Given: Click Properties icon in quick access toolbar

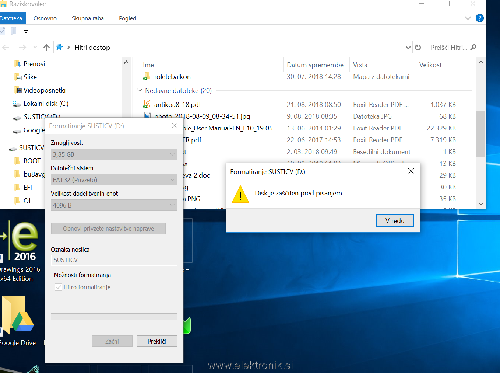Looking at the screenshot, I should click(x=3, y=31).
